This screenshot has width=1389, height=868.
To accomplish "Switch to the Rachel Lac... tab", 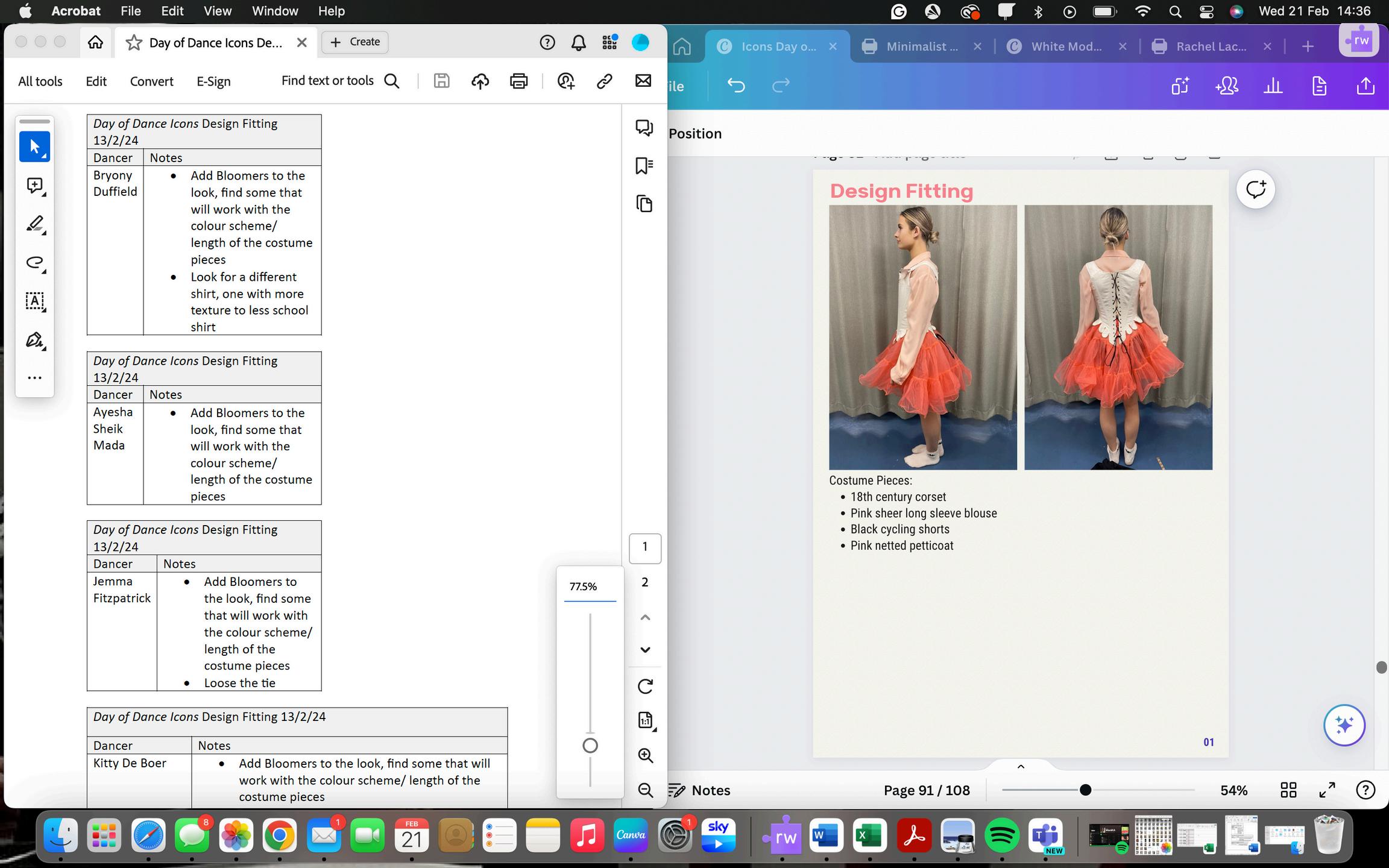I will [1211, 46].
